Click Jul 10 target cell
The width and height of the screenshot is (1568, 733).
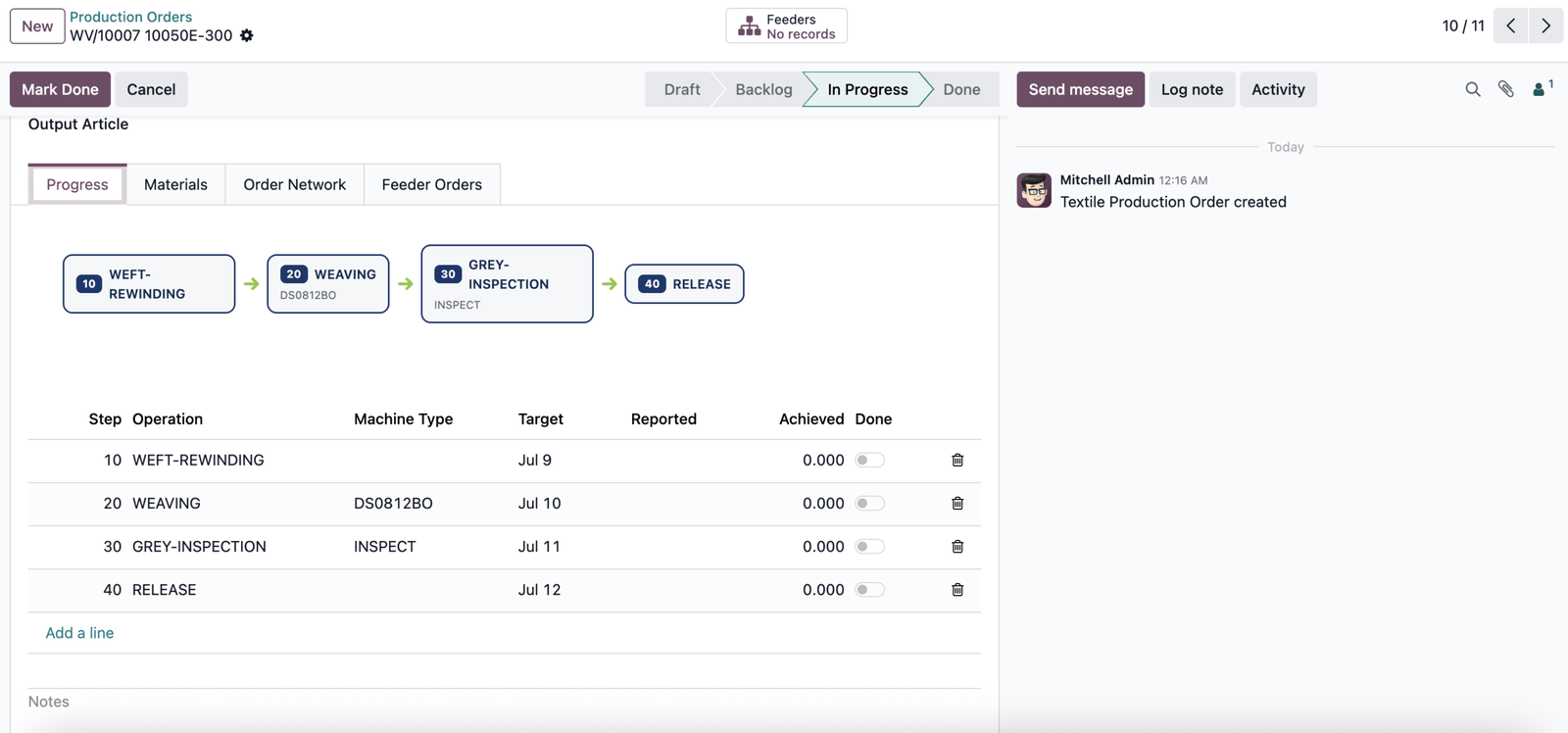pos(539,504)
